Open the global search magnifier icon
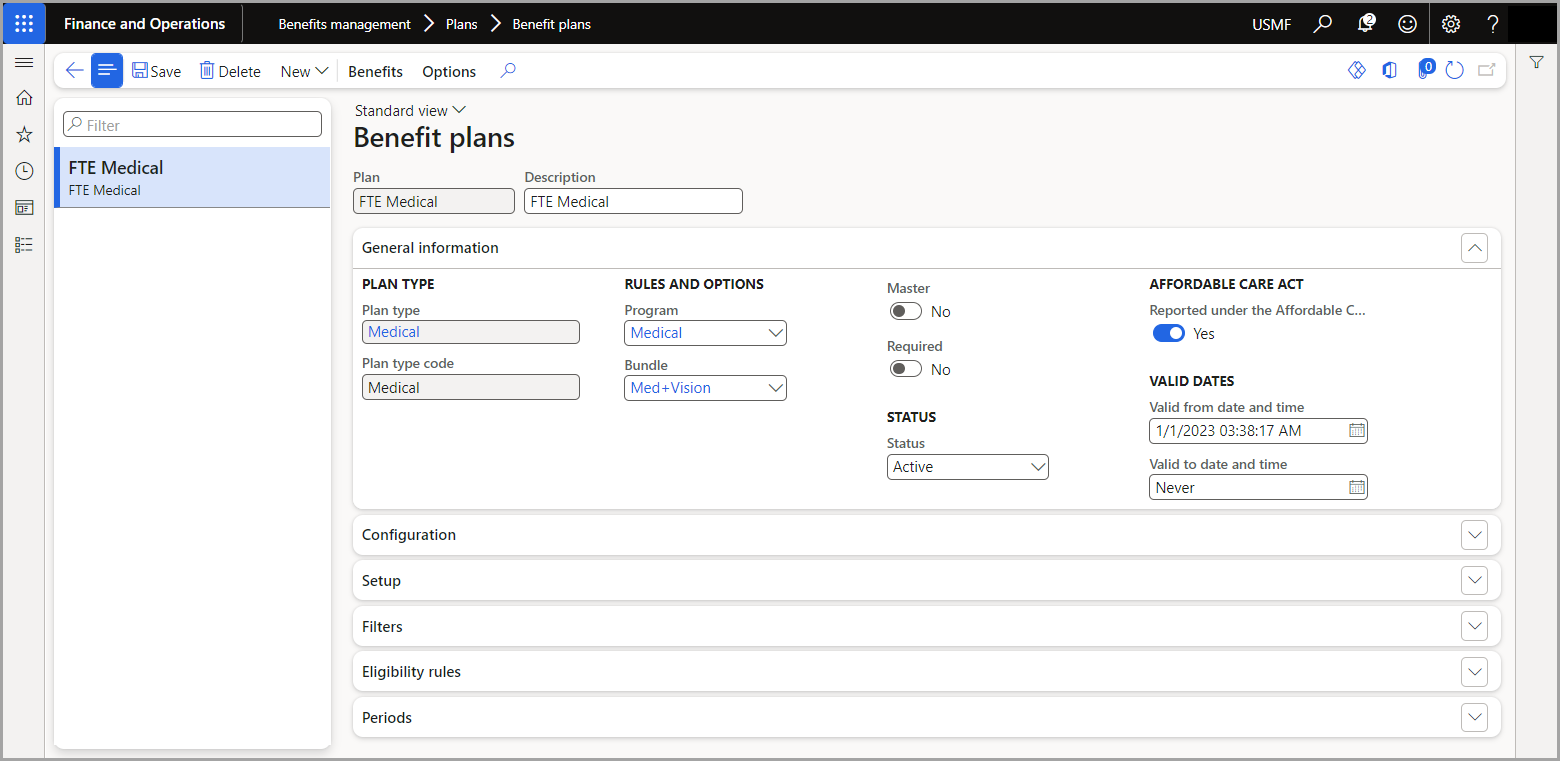Image resolution: width=1560 pixels, height=761 pixels. click(x=1322, y=23)
